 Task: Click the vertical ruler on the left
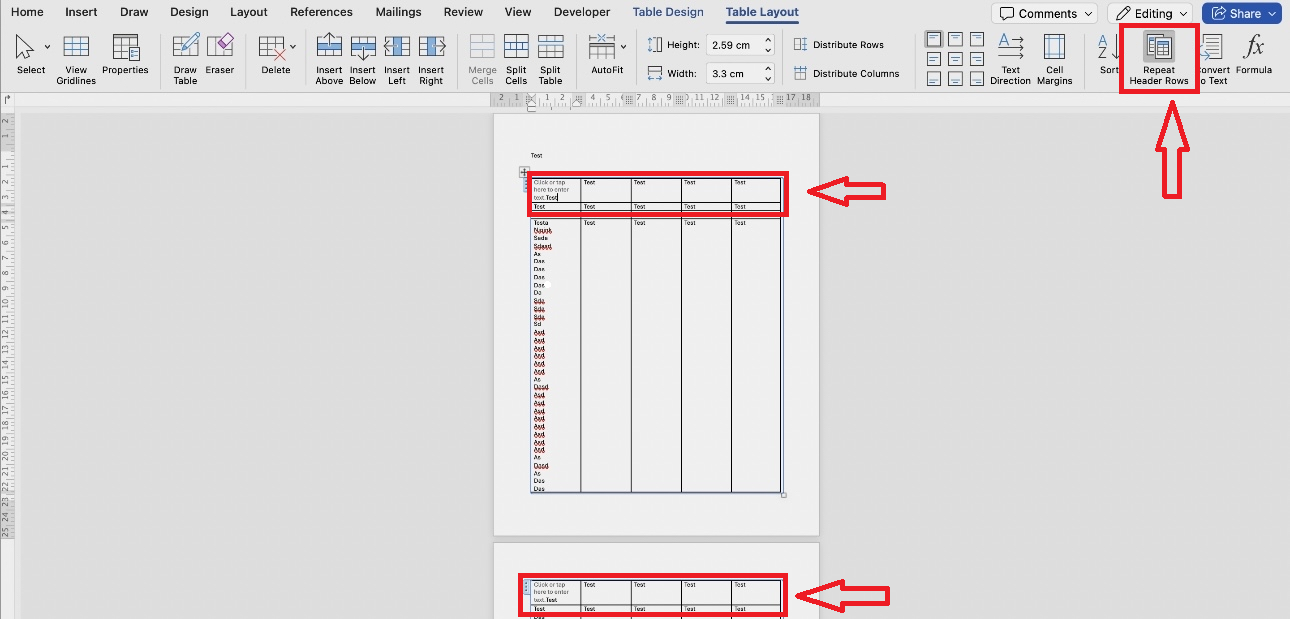click(x=6, y=328)
